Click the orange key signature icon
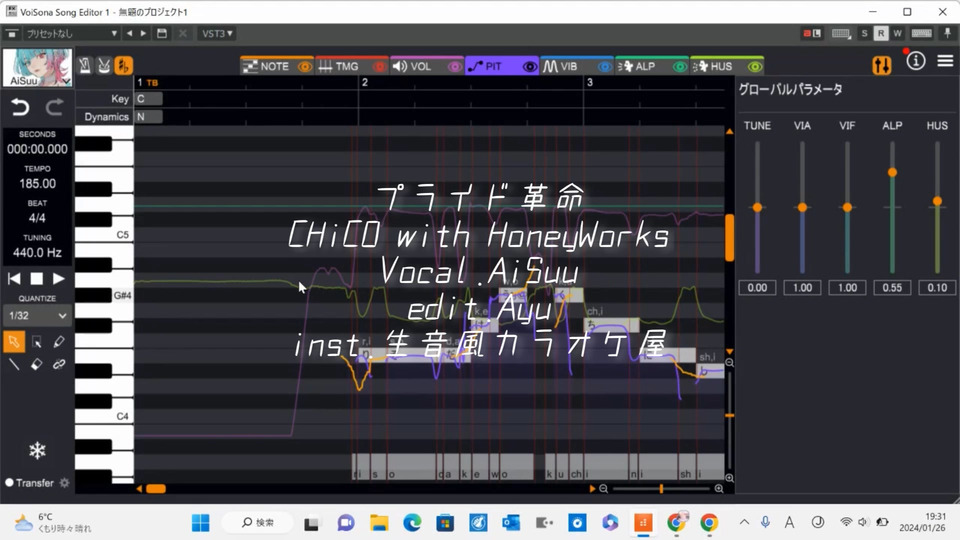 tap(124, 66)
